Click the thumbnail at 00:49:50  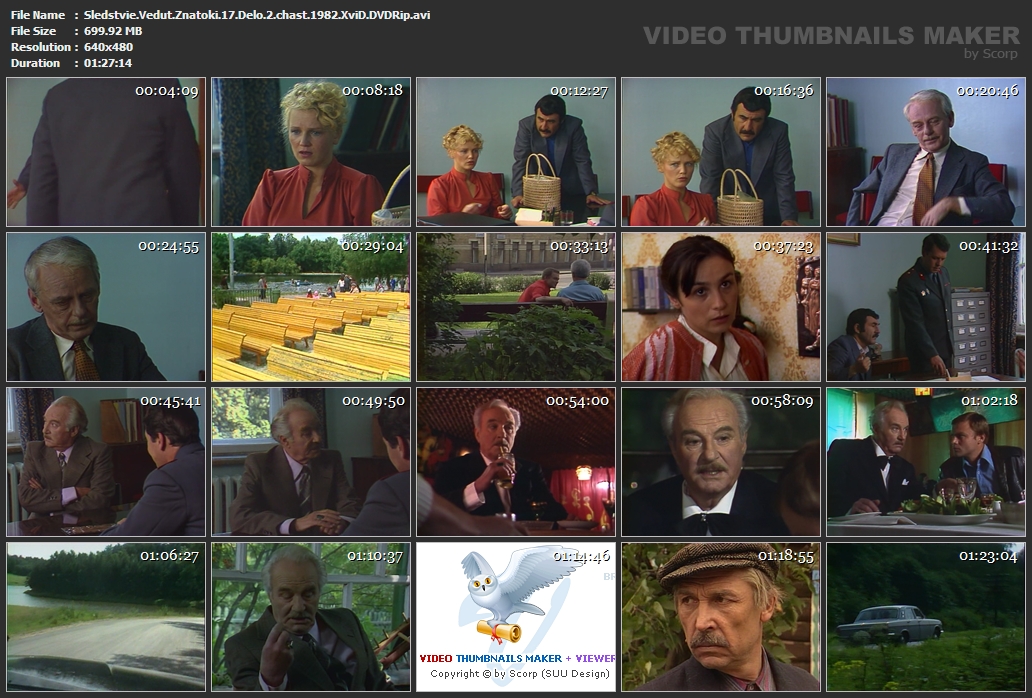(310, 462)
